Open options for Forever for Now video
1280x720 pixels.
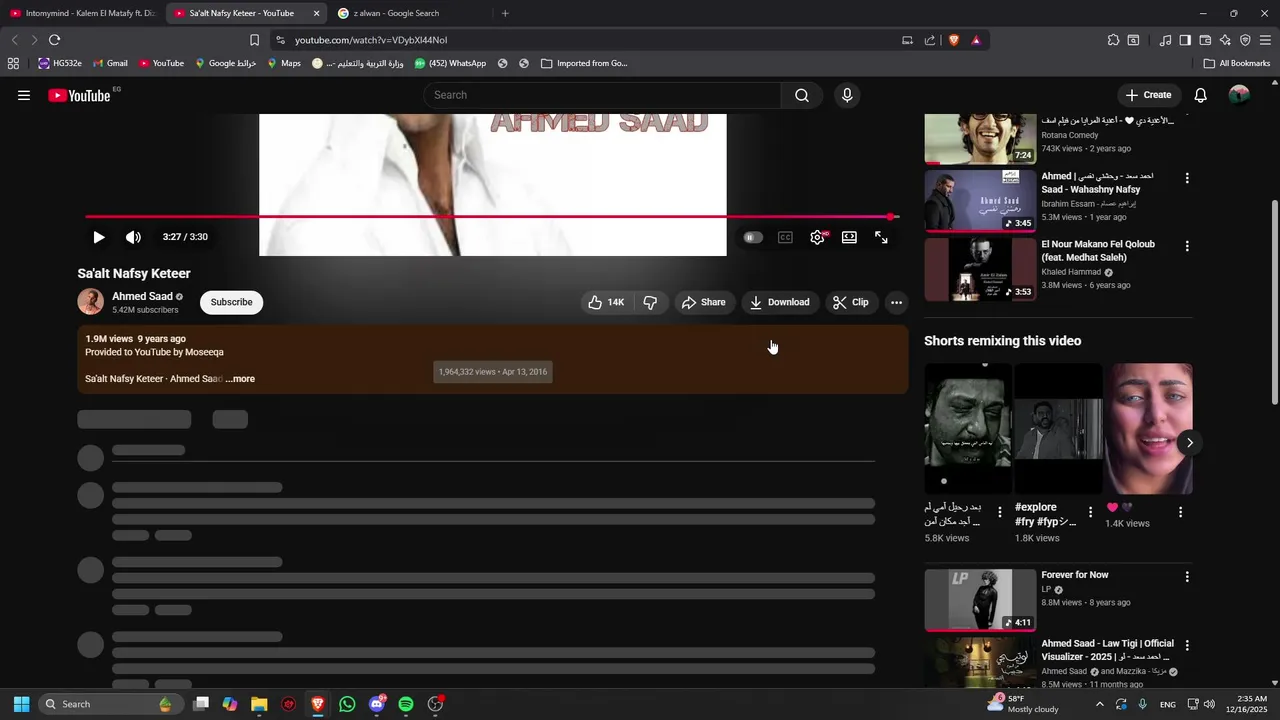coord(1187,577)
